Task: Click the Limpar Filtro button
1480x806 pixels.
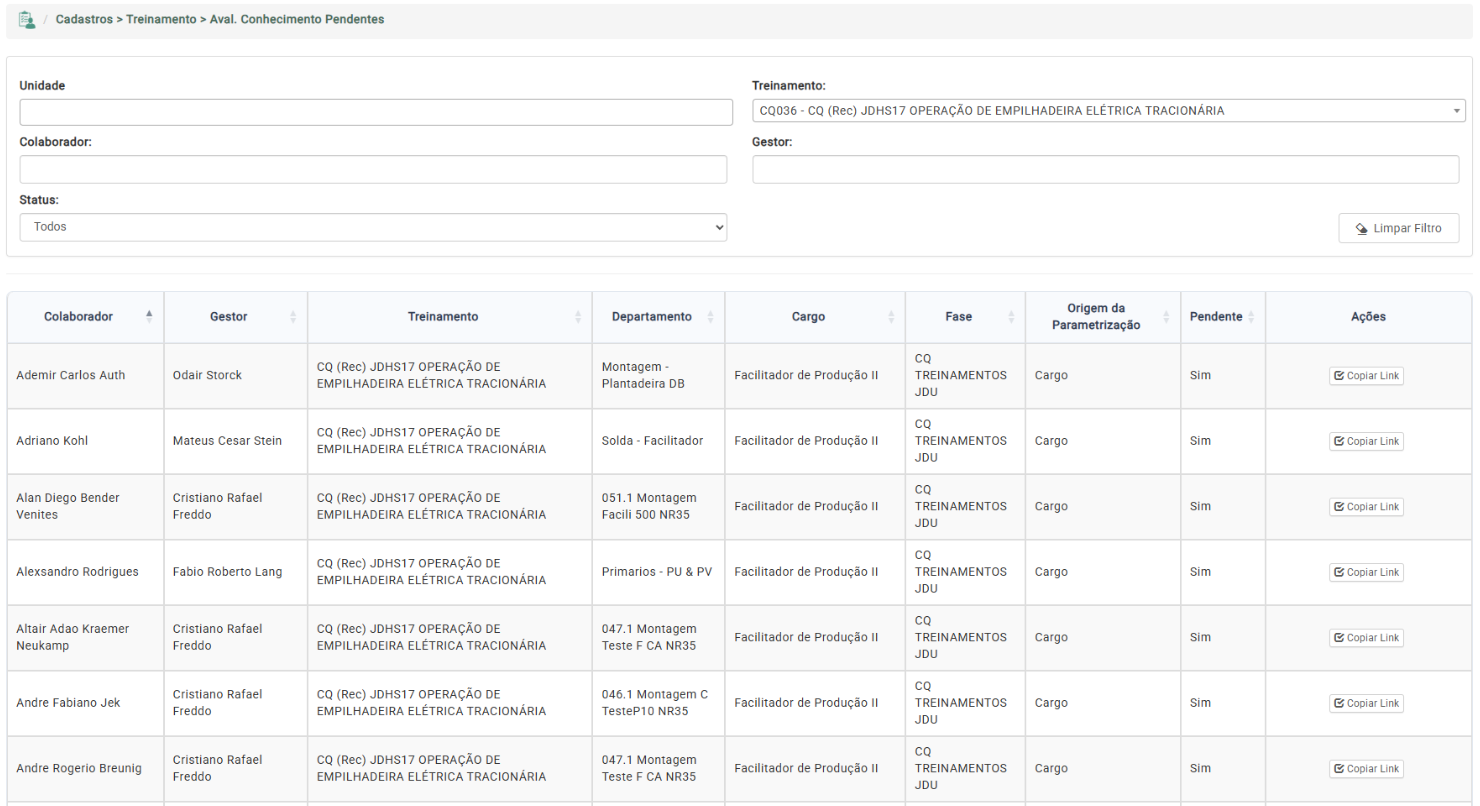Action: point(1398,228)
